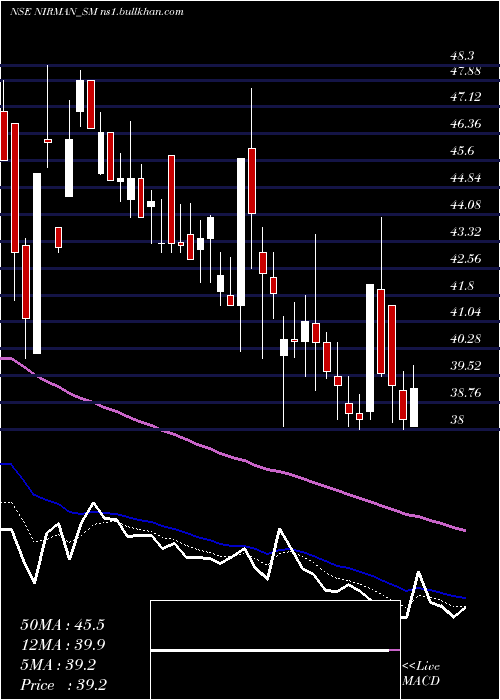Click the 40.28 price axis label
This screenshot has height=700, width=500.
tap(465, 339)
